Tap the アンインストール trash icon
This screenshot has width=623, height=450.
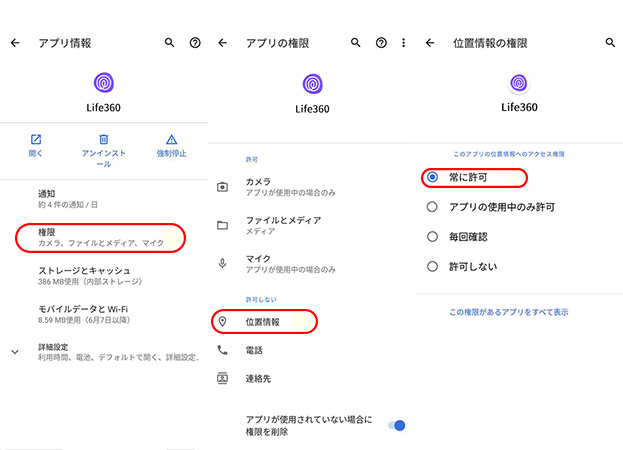tap(104, 139)
